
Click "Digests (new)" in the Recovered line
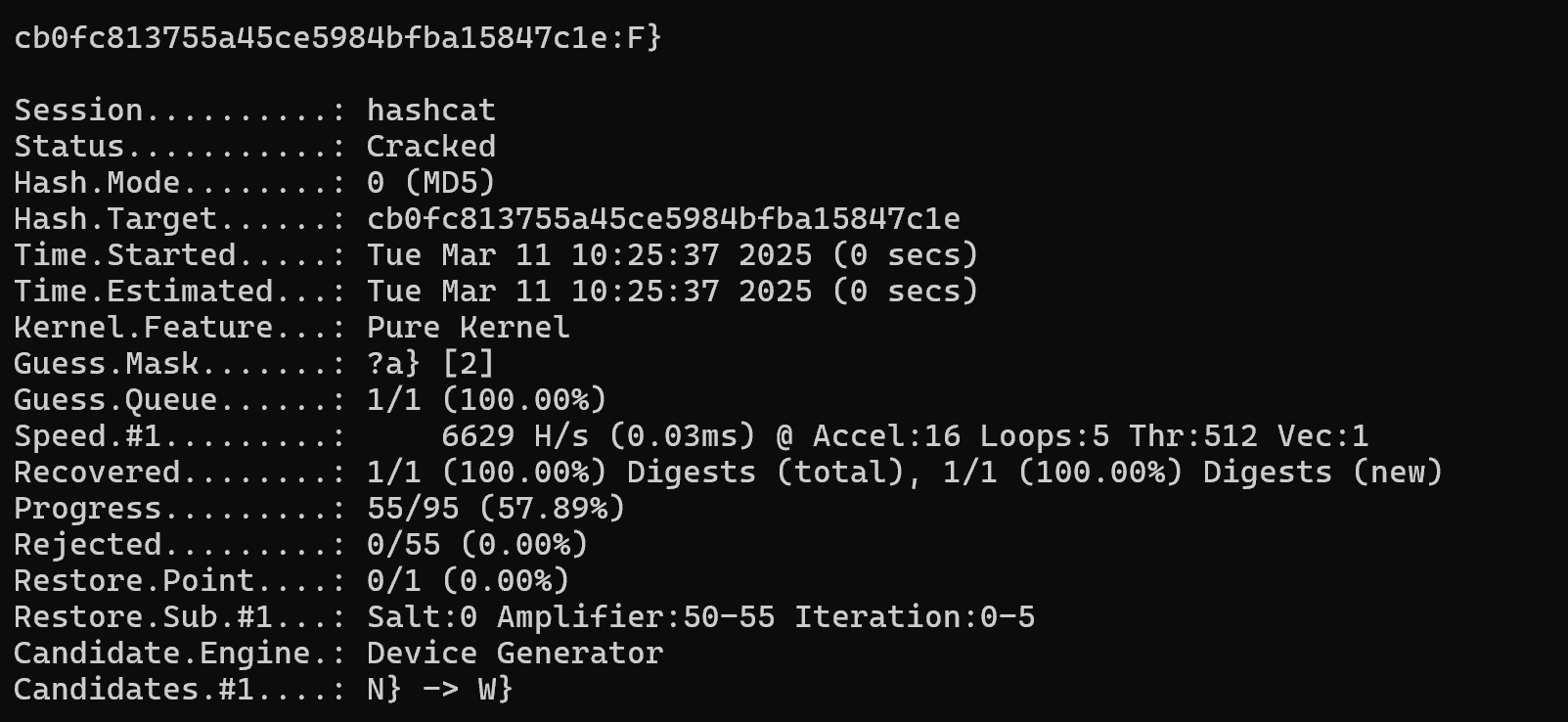tap(1322, 473)
